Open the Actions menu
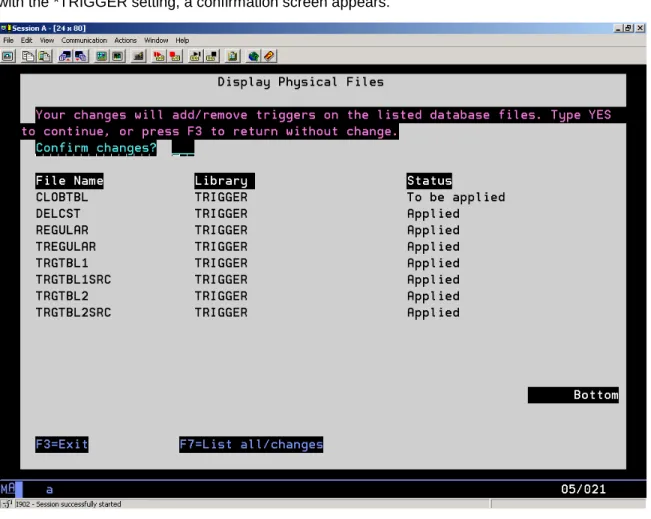This screenshot has width=651, height=519. coord(125,40)
